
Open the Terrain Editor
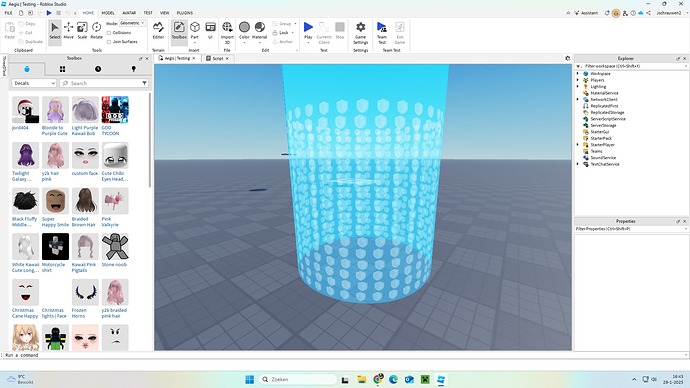click(x=158, y=31)
